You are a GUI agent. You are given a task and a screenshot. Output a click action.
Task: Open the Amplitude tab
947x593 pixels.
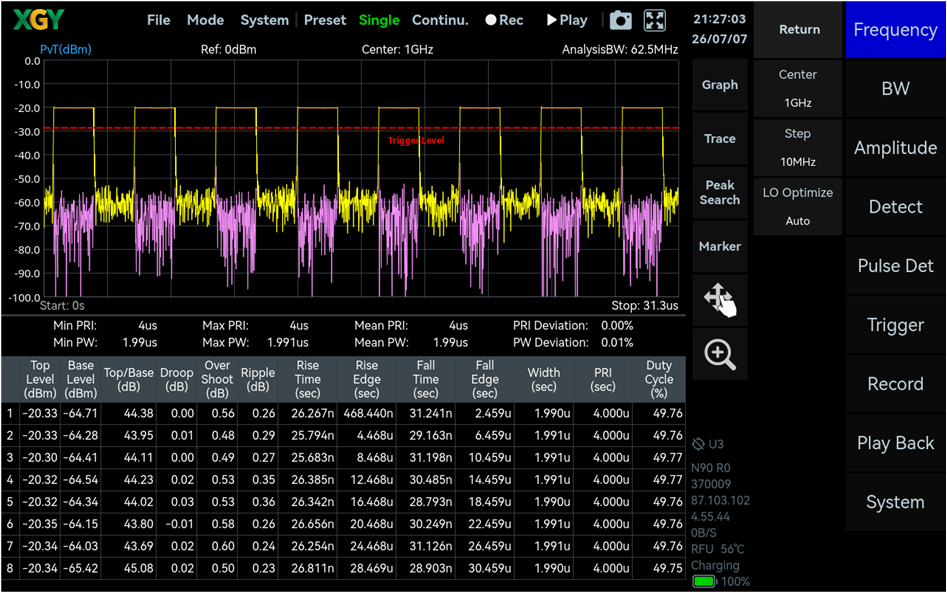[x=895, y=147]
